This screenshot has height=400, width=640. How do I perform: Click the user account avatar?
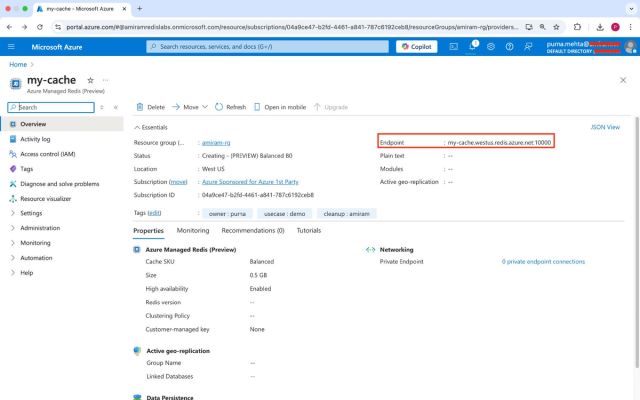tap(631, 47)
